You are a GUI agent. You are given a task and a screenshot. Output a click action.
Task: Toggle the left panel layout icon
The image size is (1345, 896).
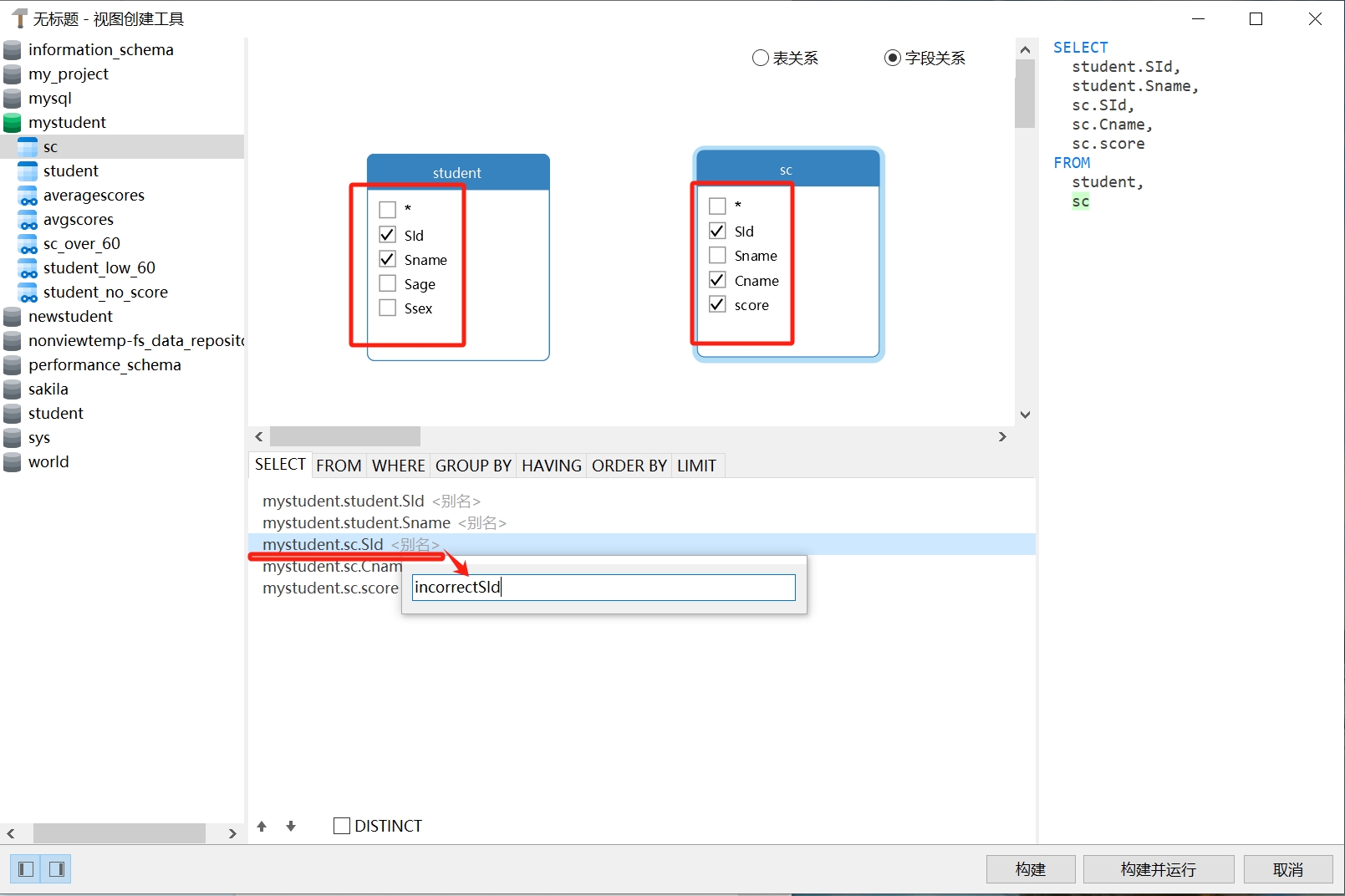pyautogui.click(x=26, y=869)
